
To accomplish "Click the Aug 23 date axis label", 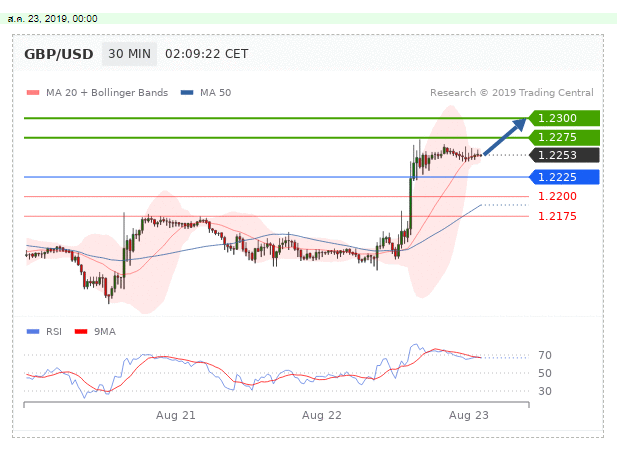I will point(469,415).
